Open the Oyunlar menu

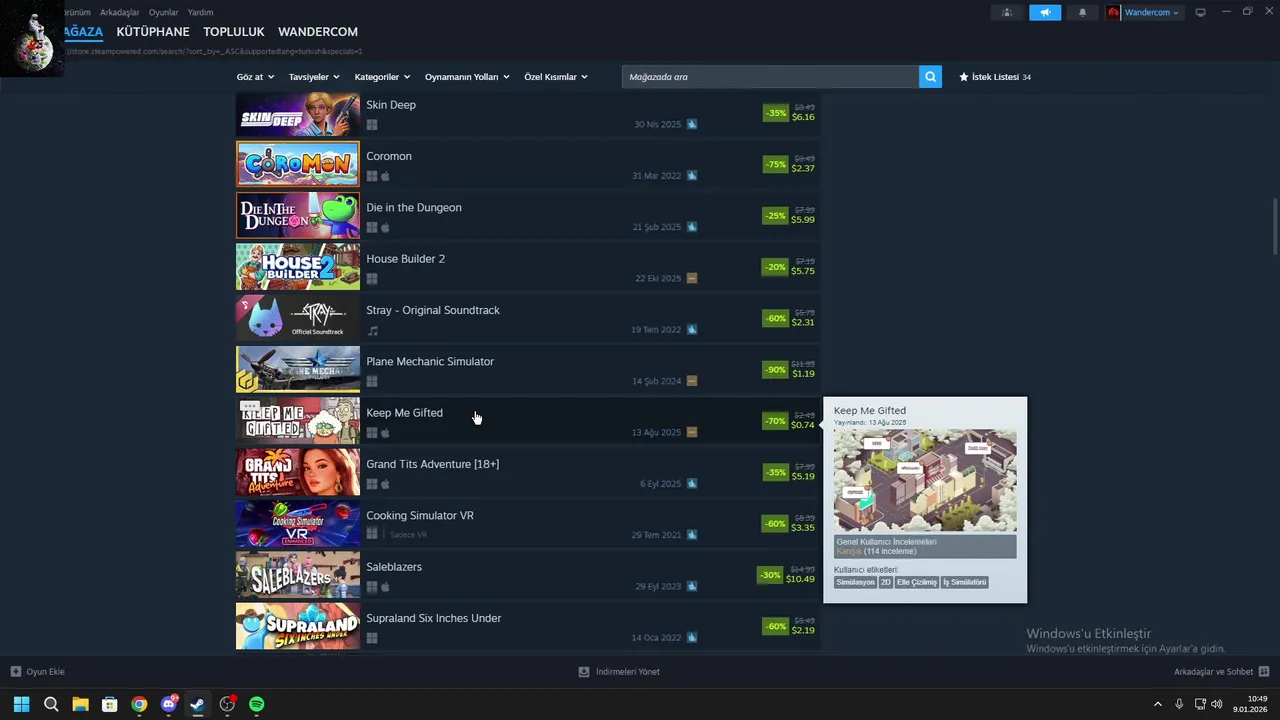[x=164, y=12]
